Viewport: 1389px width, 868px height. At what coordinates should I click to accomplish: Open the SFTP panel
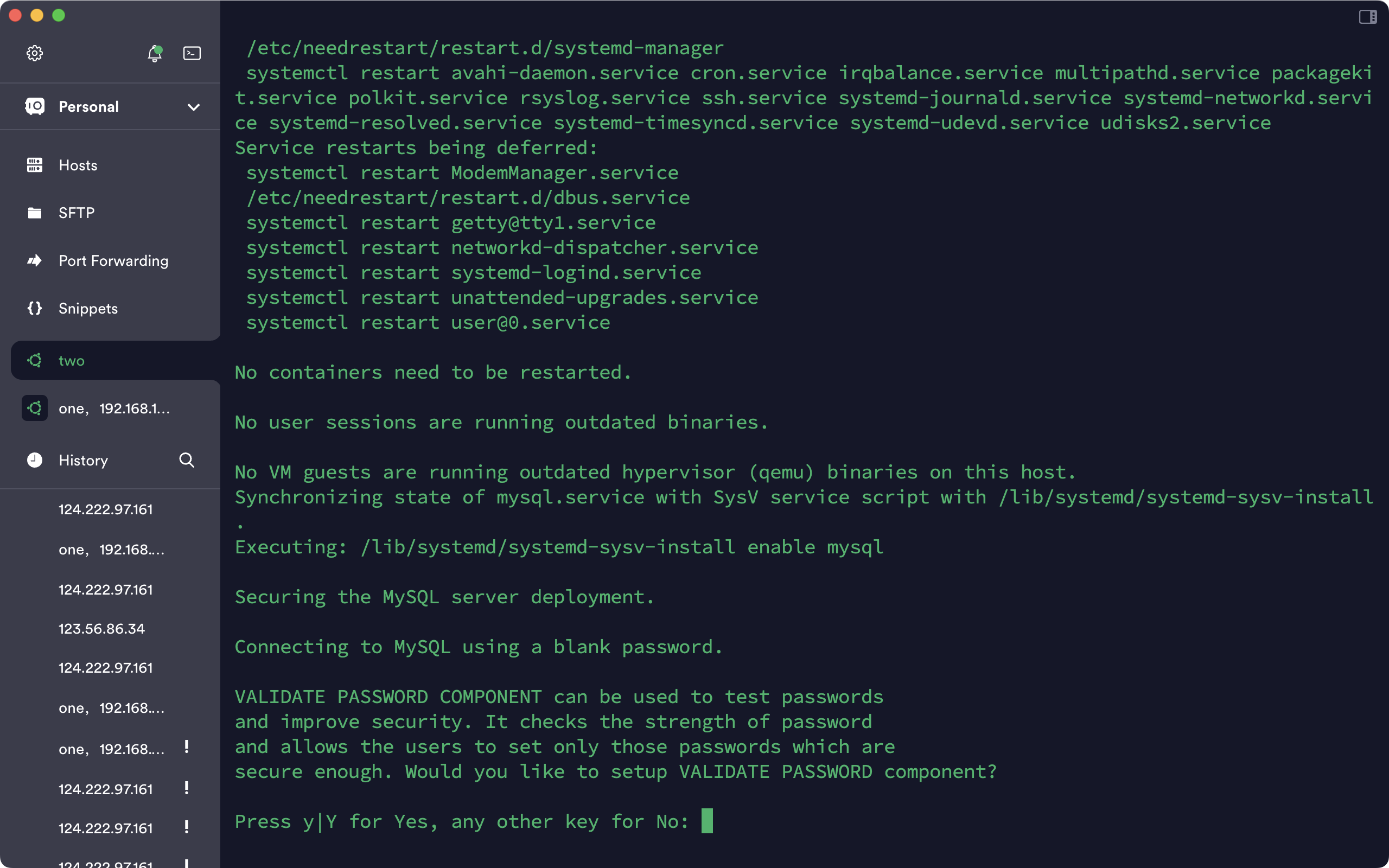tap(77, 213)
